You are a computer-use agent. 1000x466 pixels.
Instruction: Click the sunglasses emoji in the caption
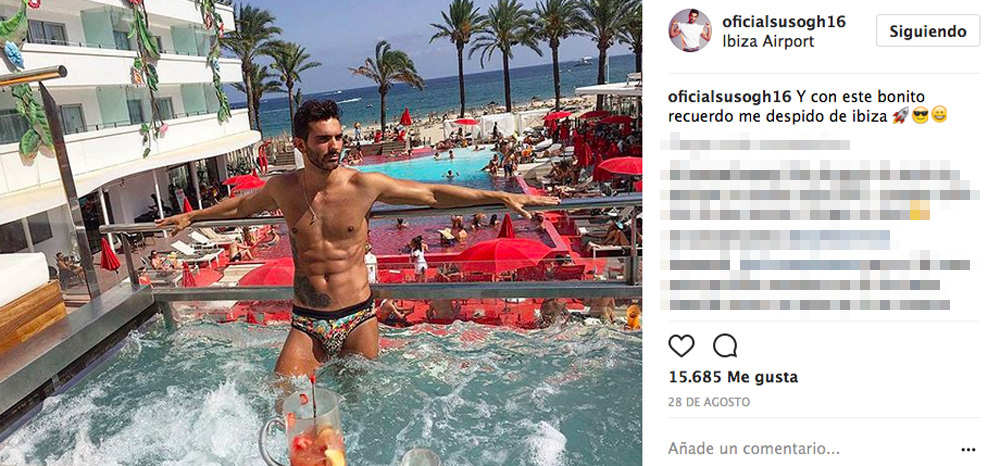pos(920,115)
